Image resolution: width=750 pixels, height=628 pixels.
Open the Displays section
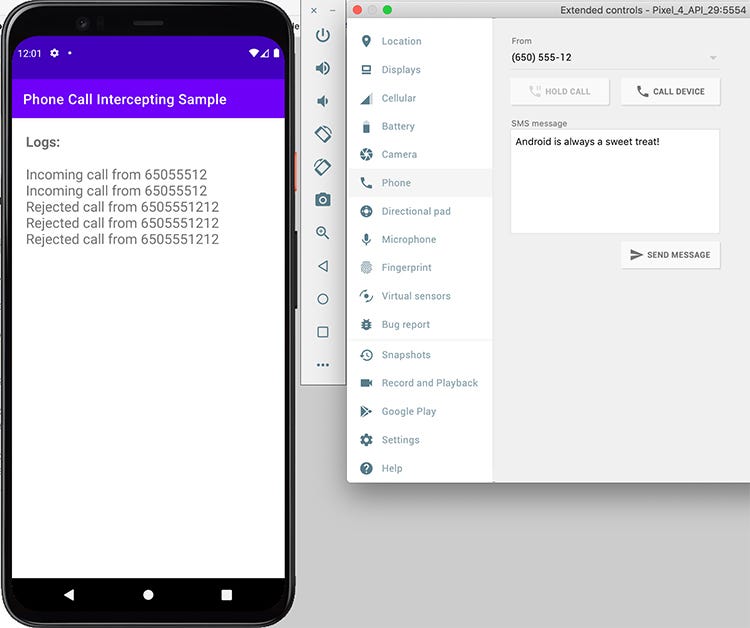420,70
